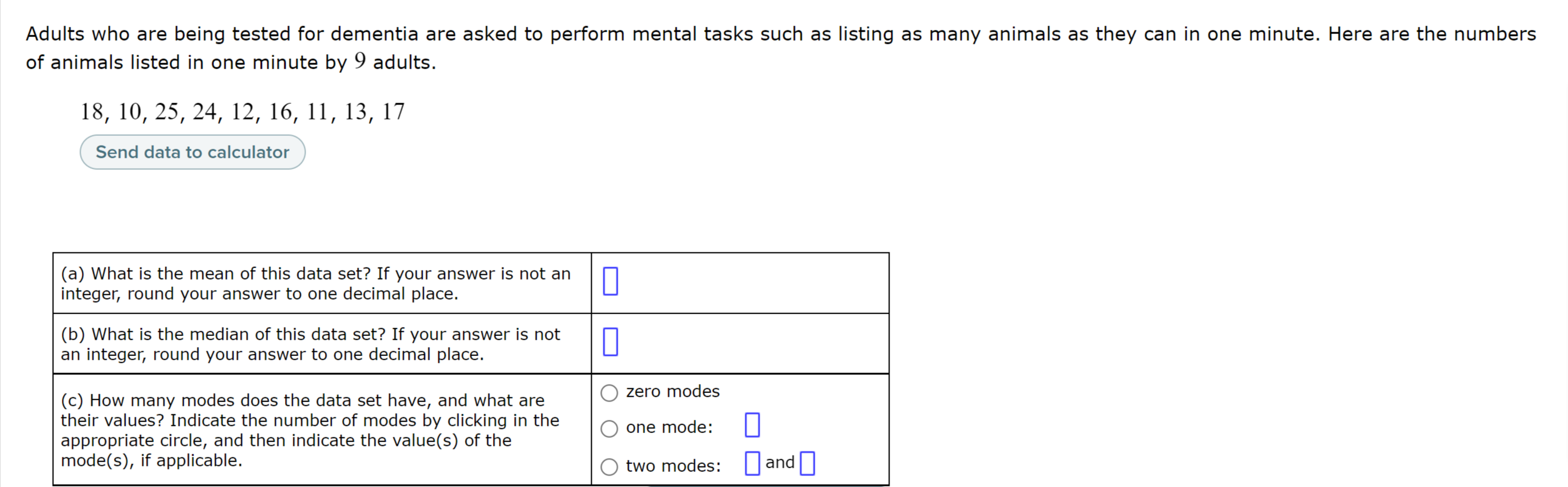Click the second two-modes value box
Viewport: 1568px width, 487px height.
(806, 464)
